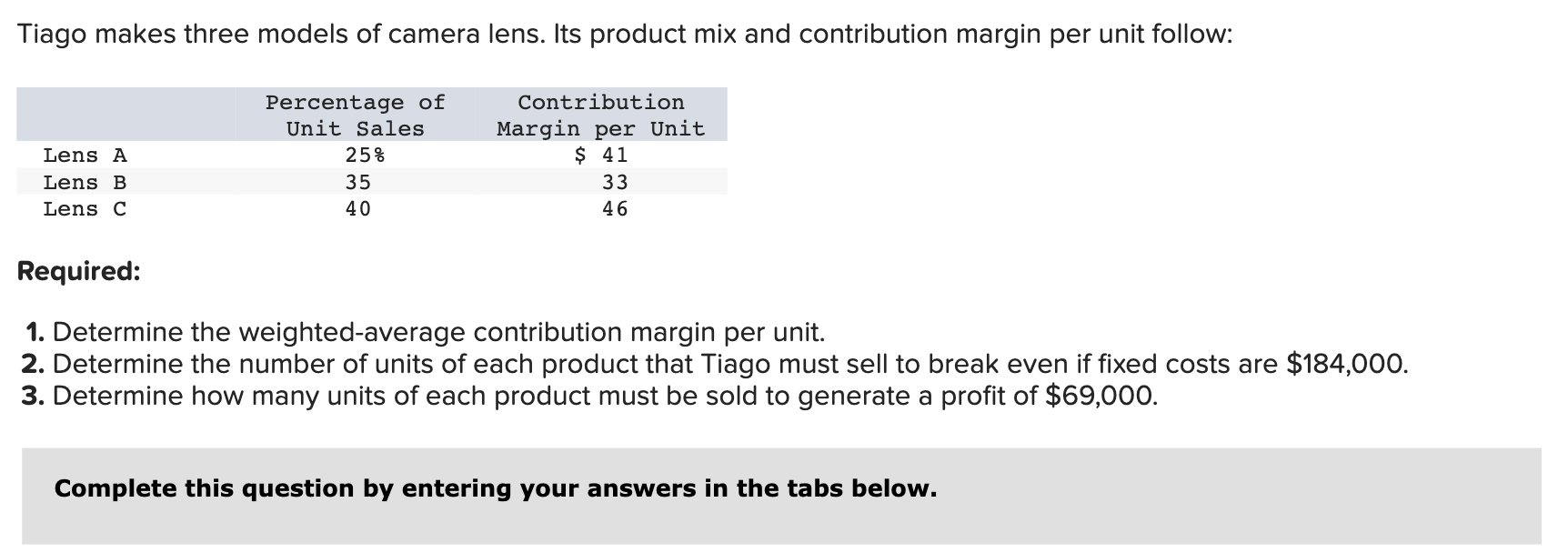Select requirement 3 about generating a profit

click(x=589, y=396)
